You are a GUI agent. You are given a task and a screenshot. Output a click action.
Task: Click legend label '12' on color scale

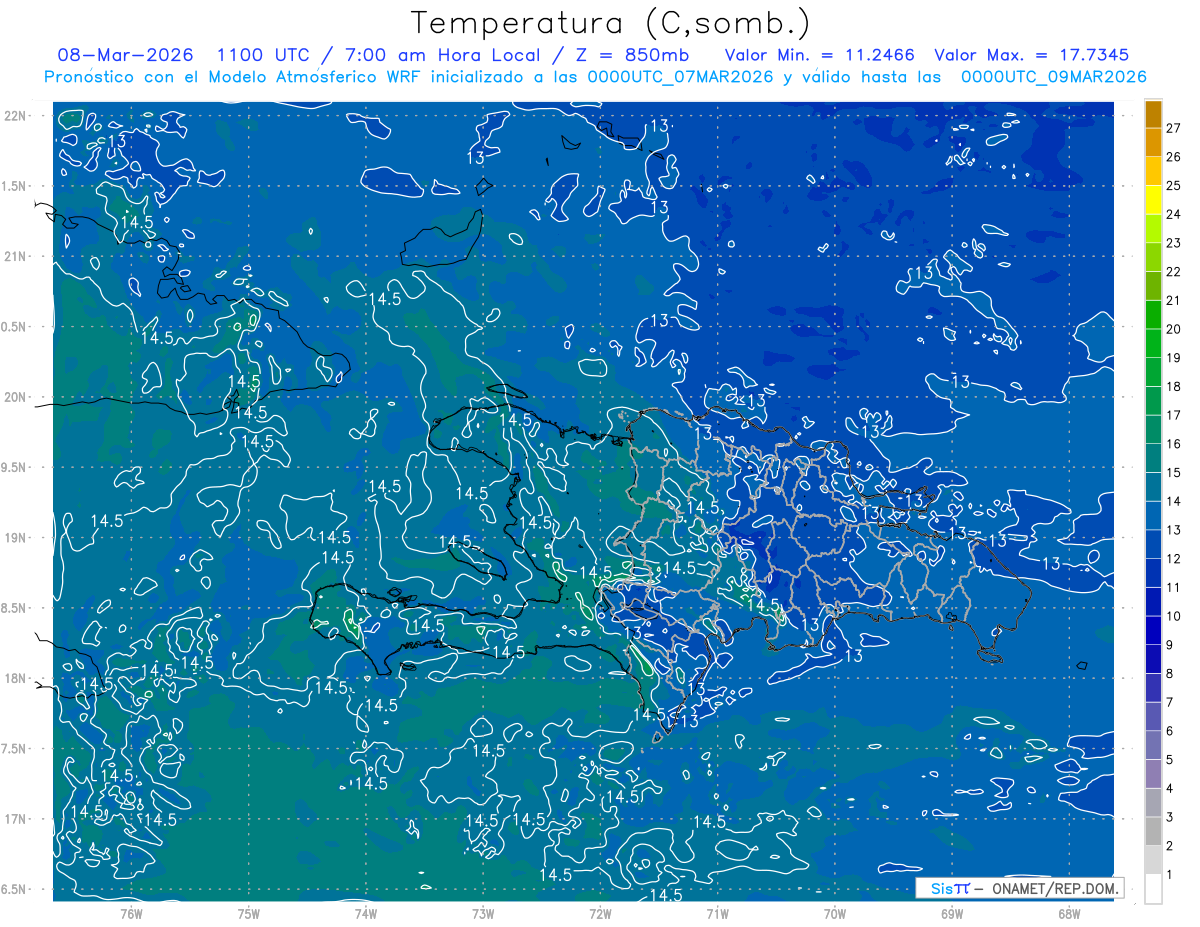point(1174,558)
